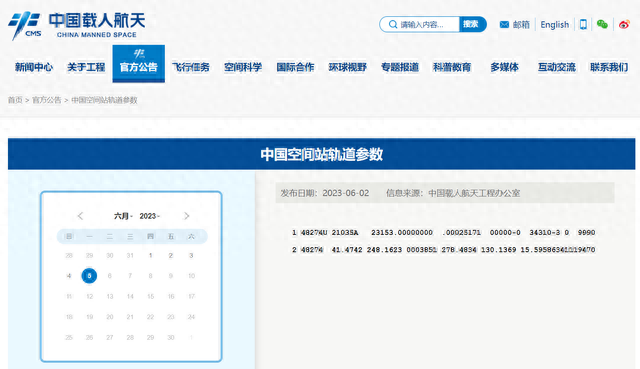This screenshot has width=640, height=369.
Task: Open the 环球视野 menu
Action: [347, 67]
